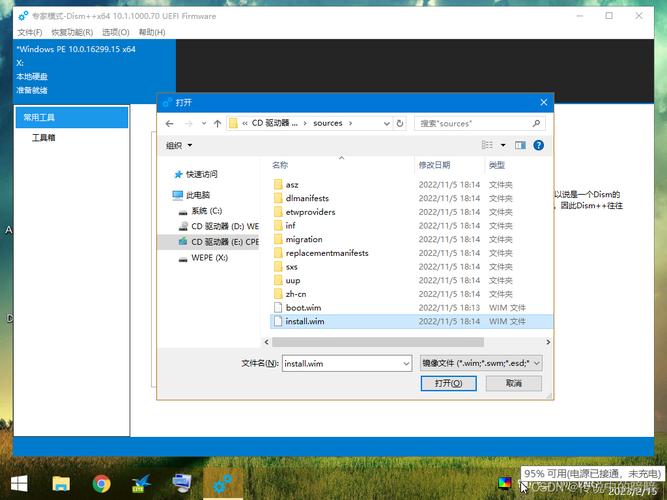This screenshot has width=667, height=500.
Task: Click the CD drive breadcrumb segment
Action: point(274,123)
